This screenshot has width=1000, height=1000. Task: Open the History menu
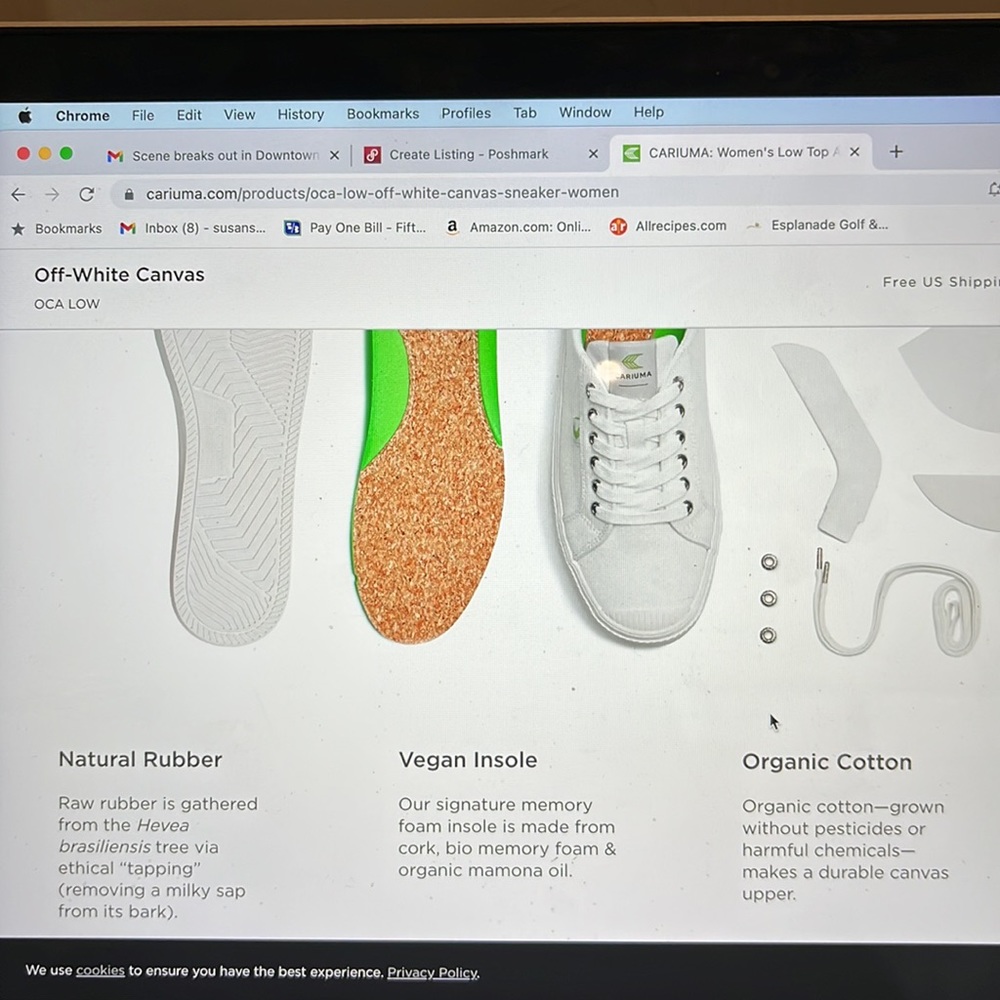pos(300,114)
